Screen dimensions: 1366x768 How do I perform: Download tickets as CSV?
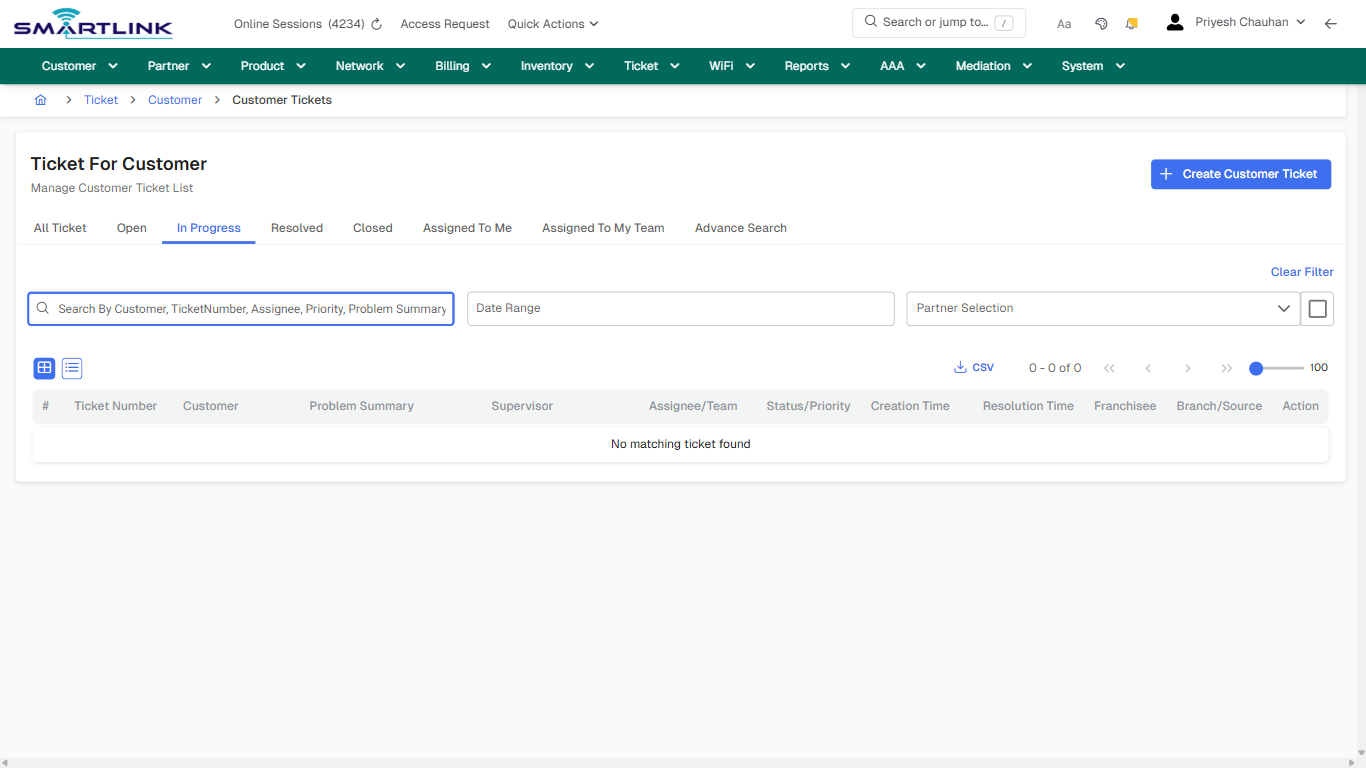tap(973, 367)
